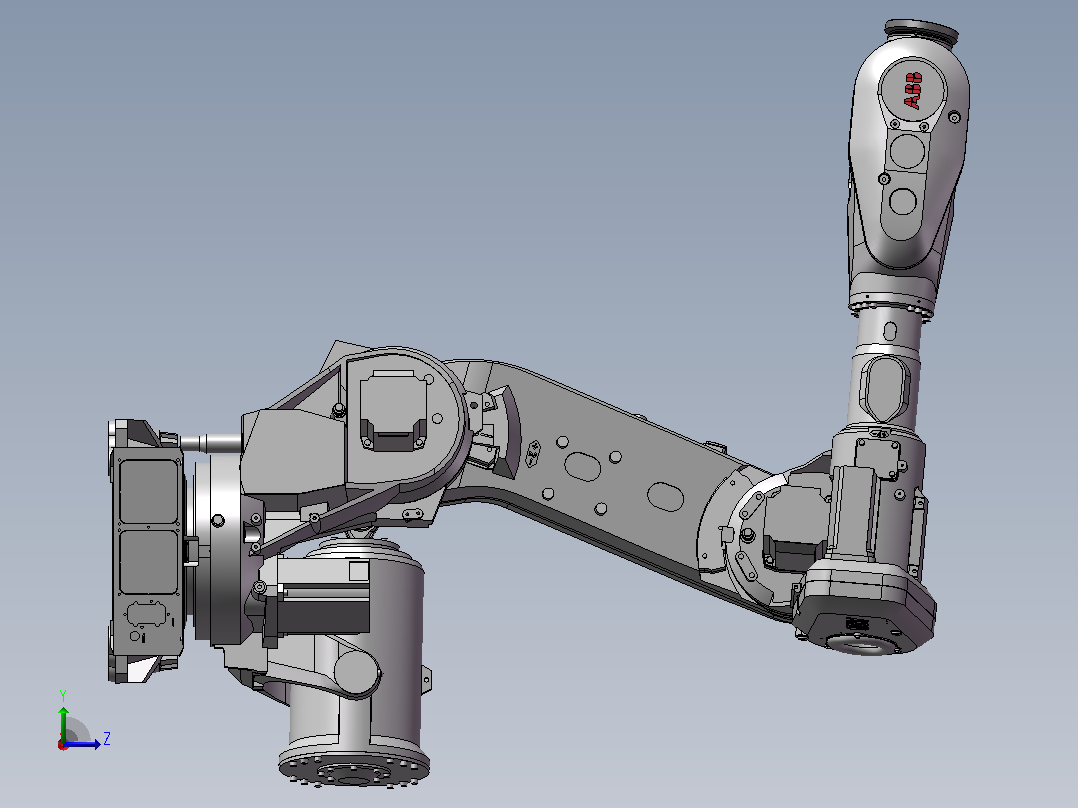Select the lower round cover on upper housing
The width and height of the screenshot is (1078, 808).
coord(903,201)
